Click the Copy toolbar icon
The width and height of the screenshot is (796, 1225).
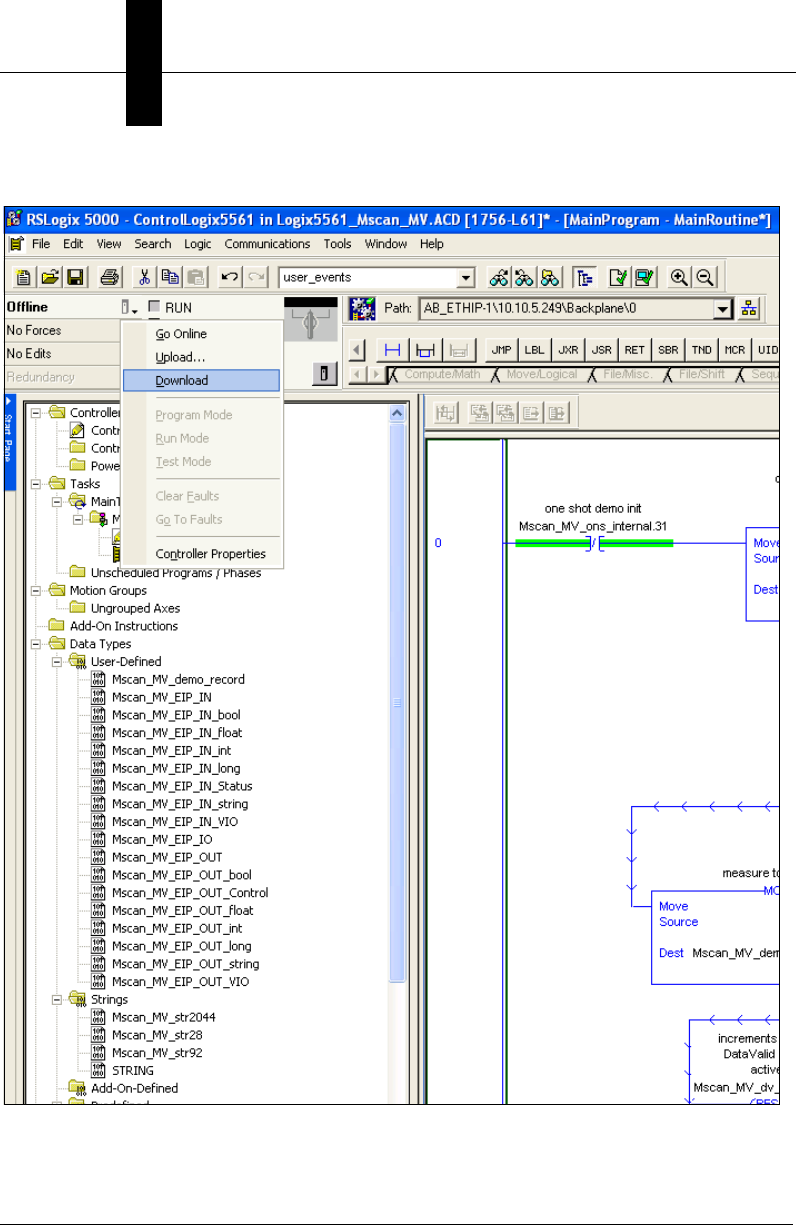170,278
